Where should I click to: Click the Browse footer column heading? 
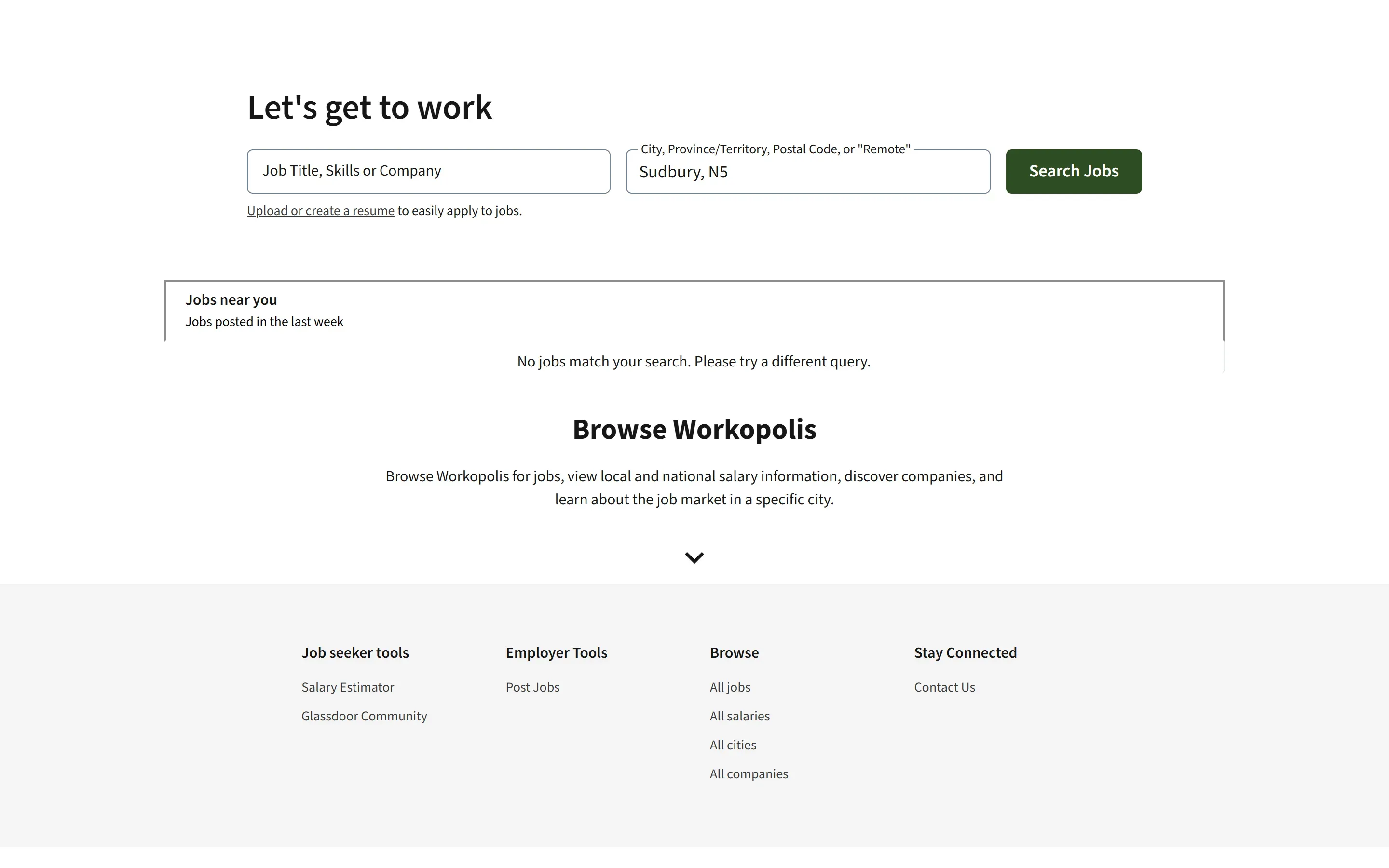point(734,653)
